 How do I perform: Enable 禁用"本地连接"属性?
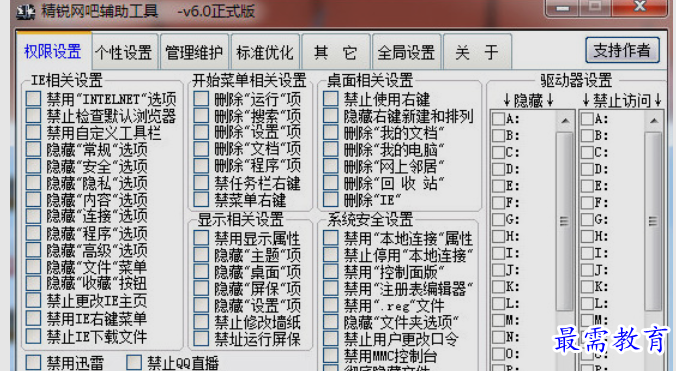331,237
